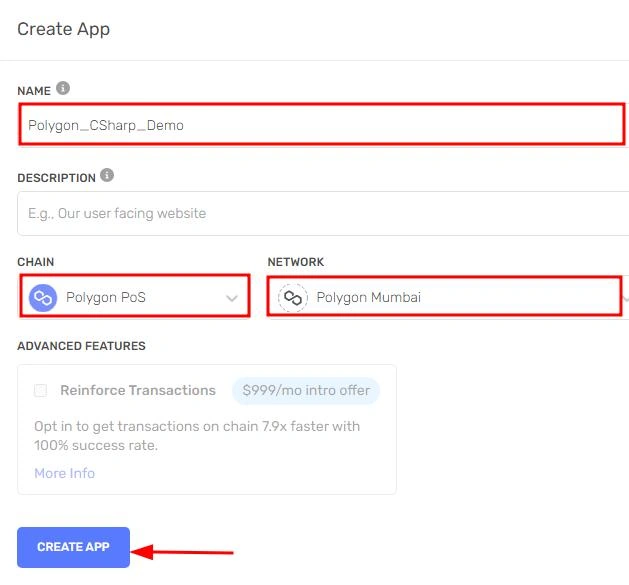Click the $999/mo intro offer badge

[306, 390]
